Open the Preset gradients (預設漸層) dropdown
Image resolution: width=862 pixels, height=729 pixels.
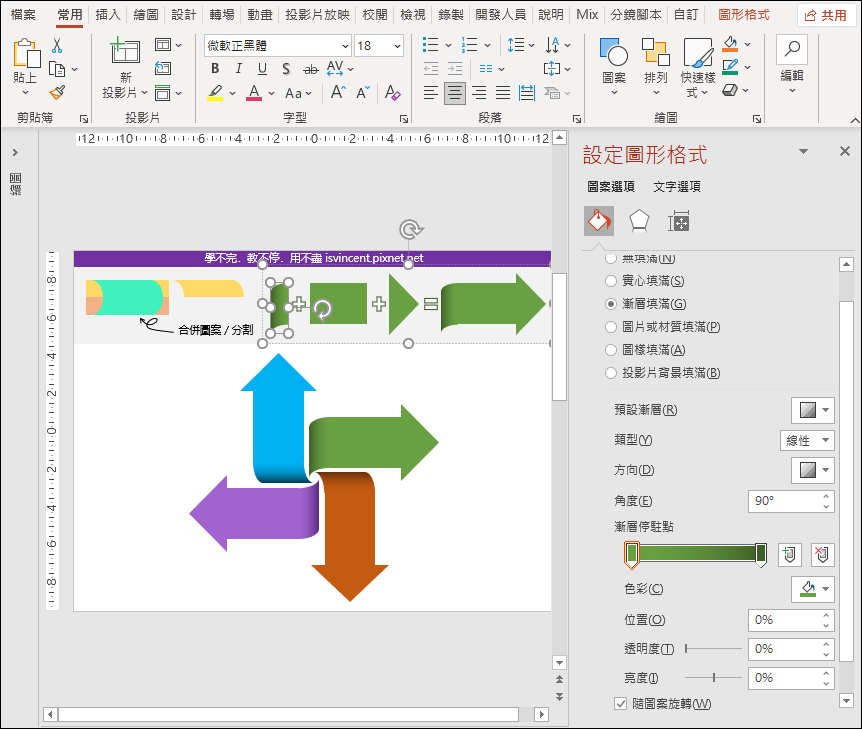pos(813,410)
